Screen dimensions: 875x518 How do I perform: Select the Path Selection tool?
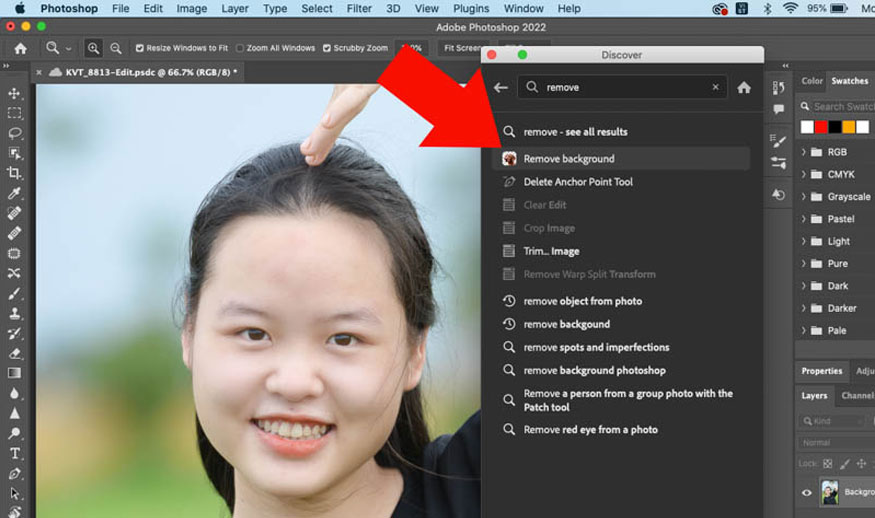(15, 493)
